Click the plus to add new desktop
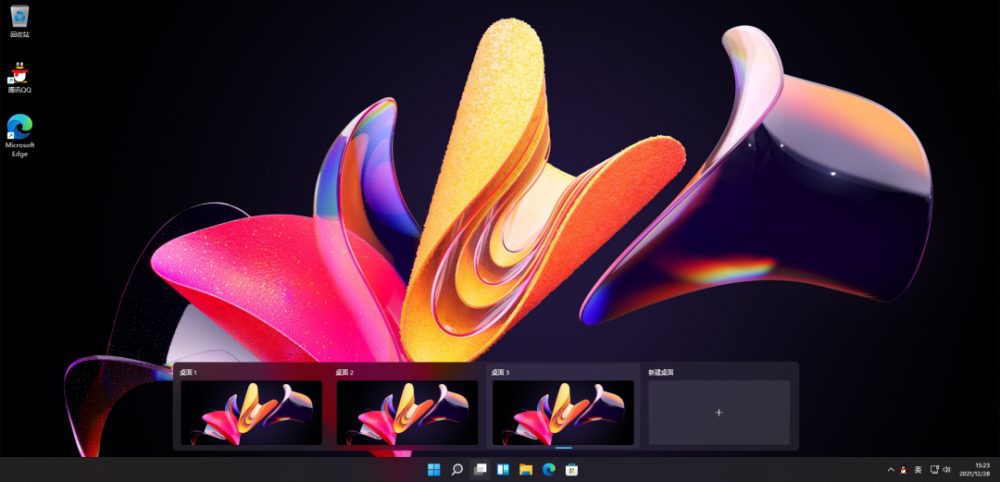The height and width of the screenshot is (482, 1000). (x=719, y=412)
